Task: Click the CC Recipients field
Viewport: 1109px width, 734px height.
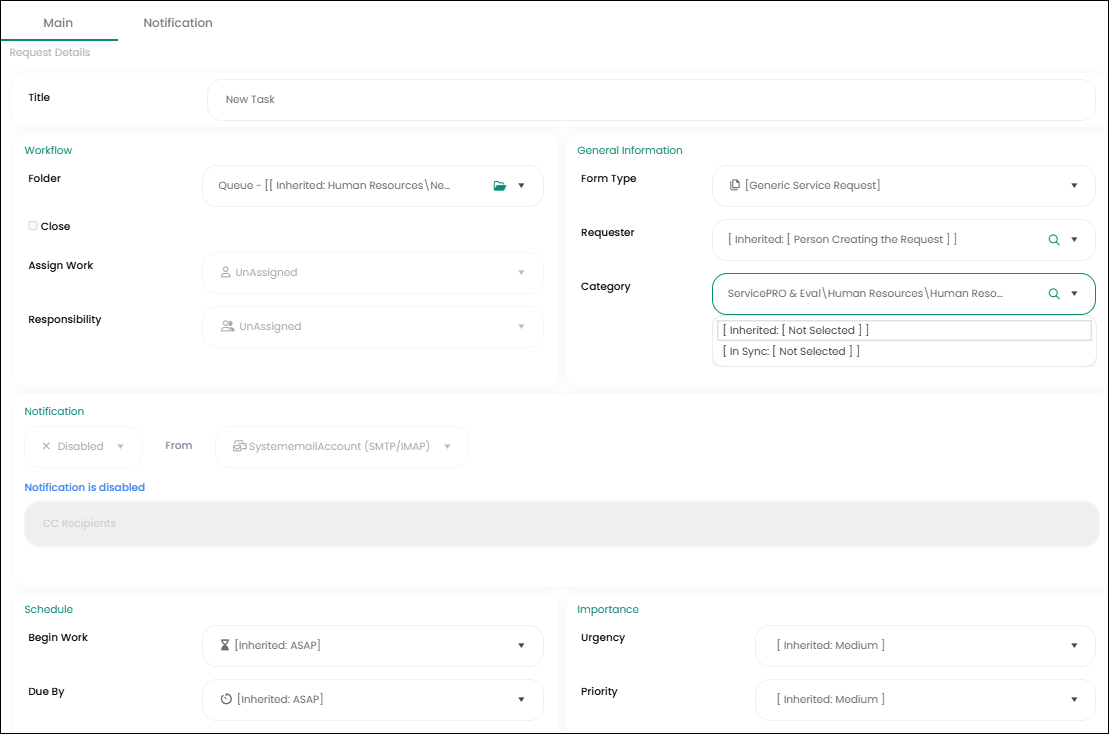Action: 560,524
